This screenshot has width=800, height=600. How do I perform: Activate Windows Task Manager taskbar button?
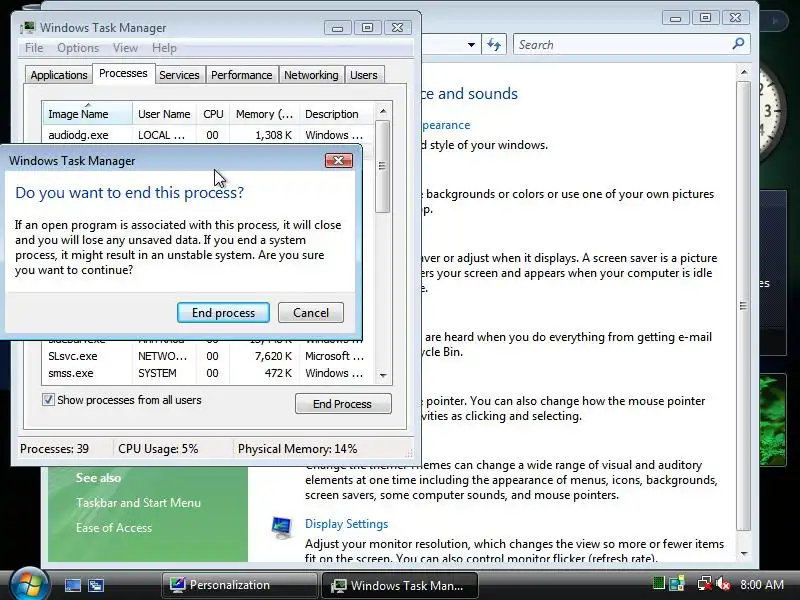coord(399,585)
